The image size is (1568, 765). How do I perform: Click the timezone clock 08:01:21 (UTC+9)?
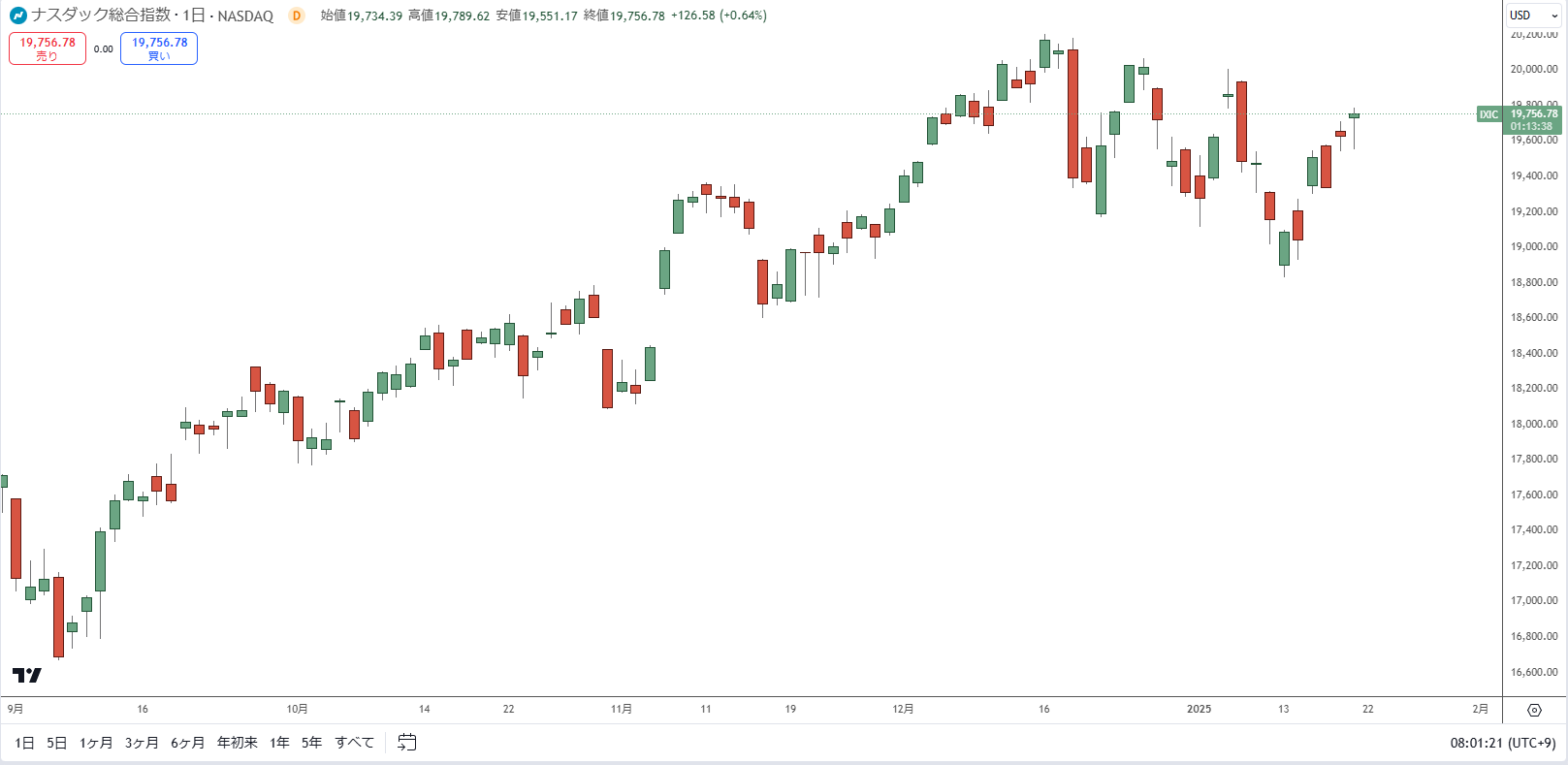click(x=1503, y=743)
